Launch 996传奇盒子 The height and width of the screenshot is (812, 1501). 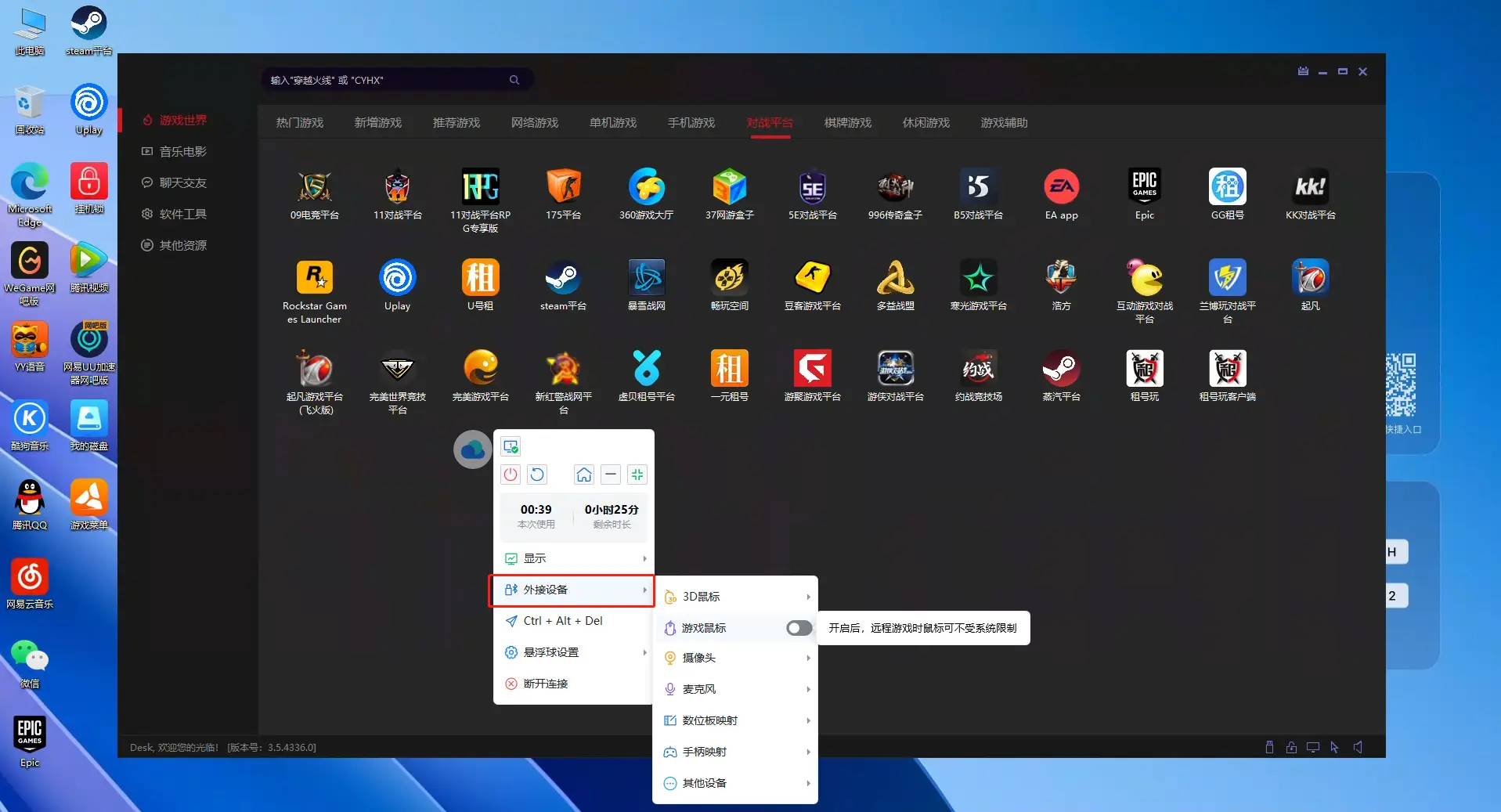pyautogui.click(x=896, y=194)
